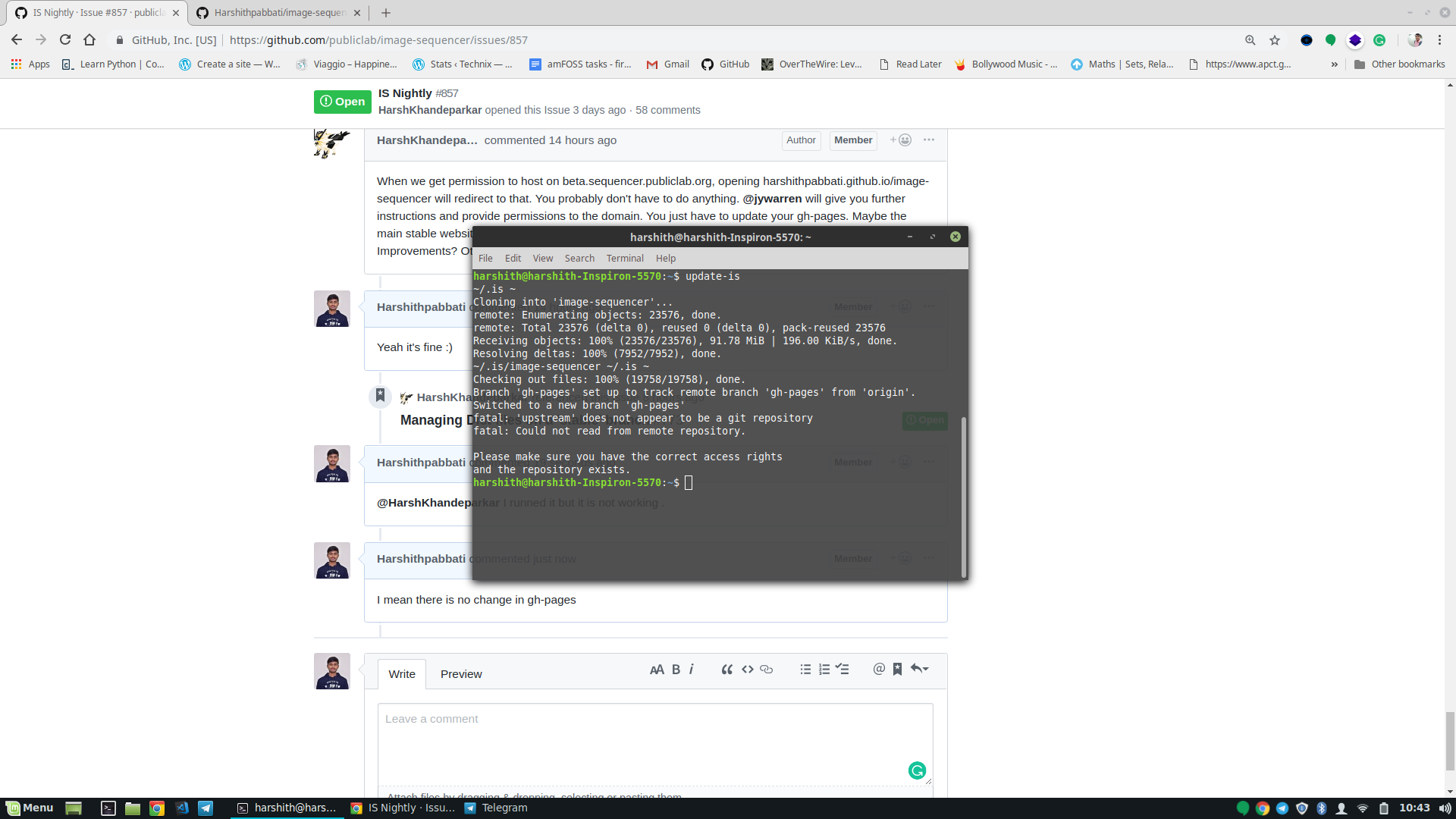Open the terminal's Edit menu
The image size is (1456, 819).
coord(513,259)
